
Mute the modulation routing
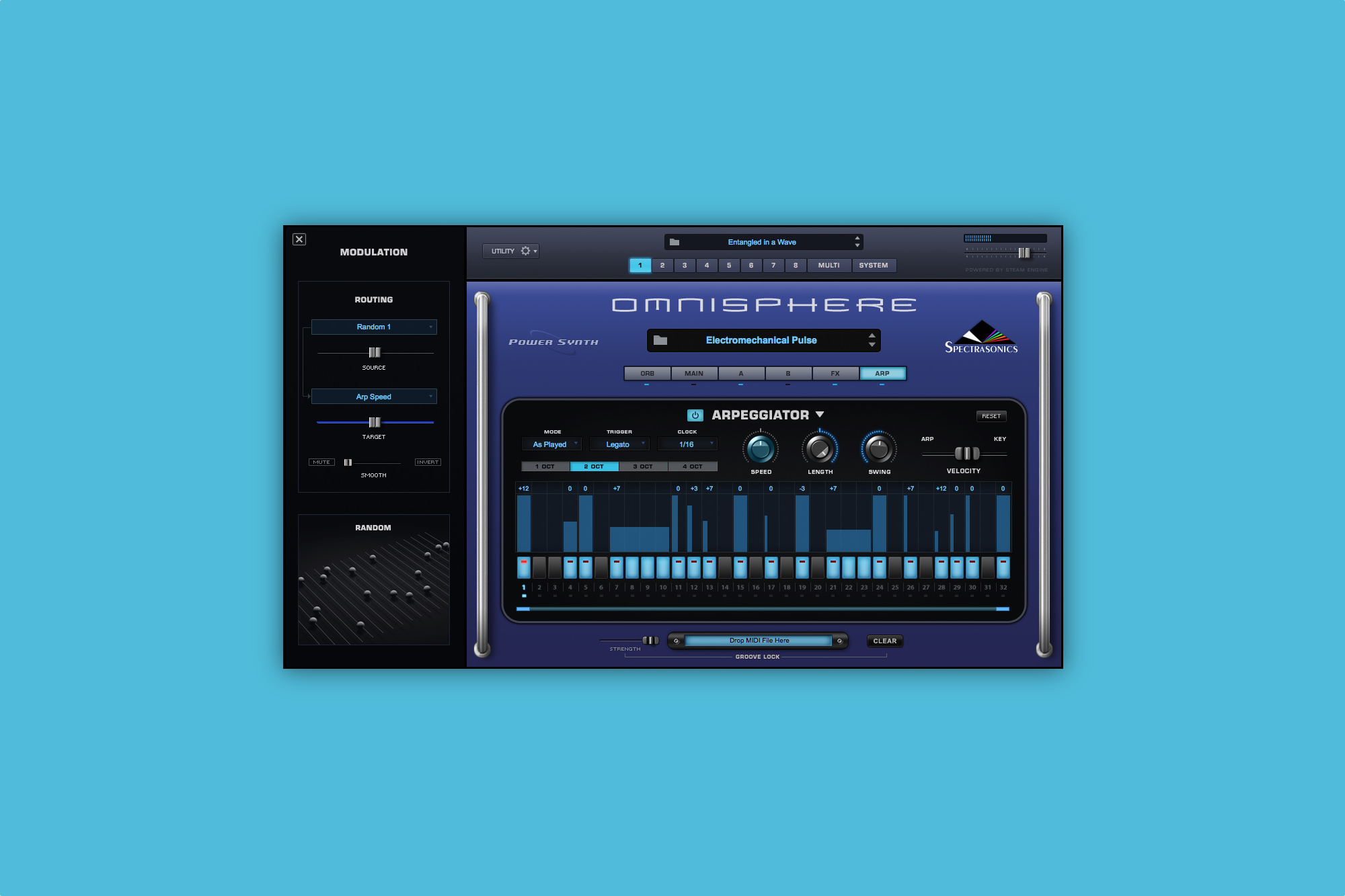(x=321, y=462)
